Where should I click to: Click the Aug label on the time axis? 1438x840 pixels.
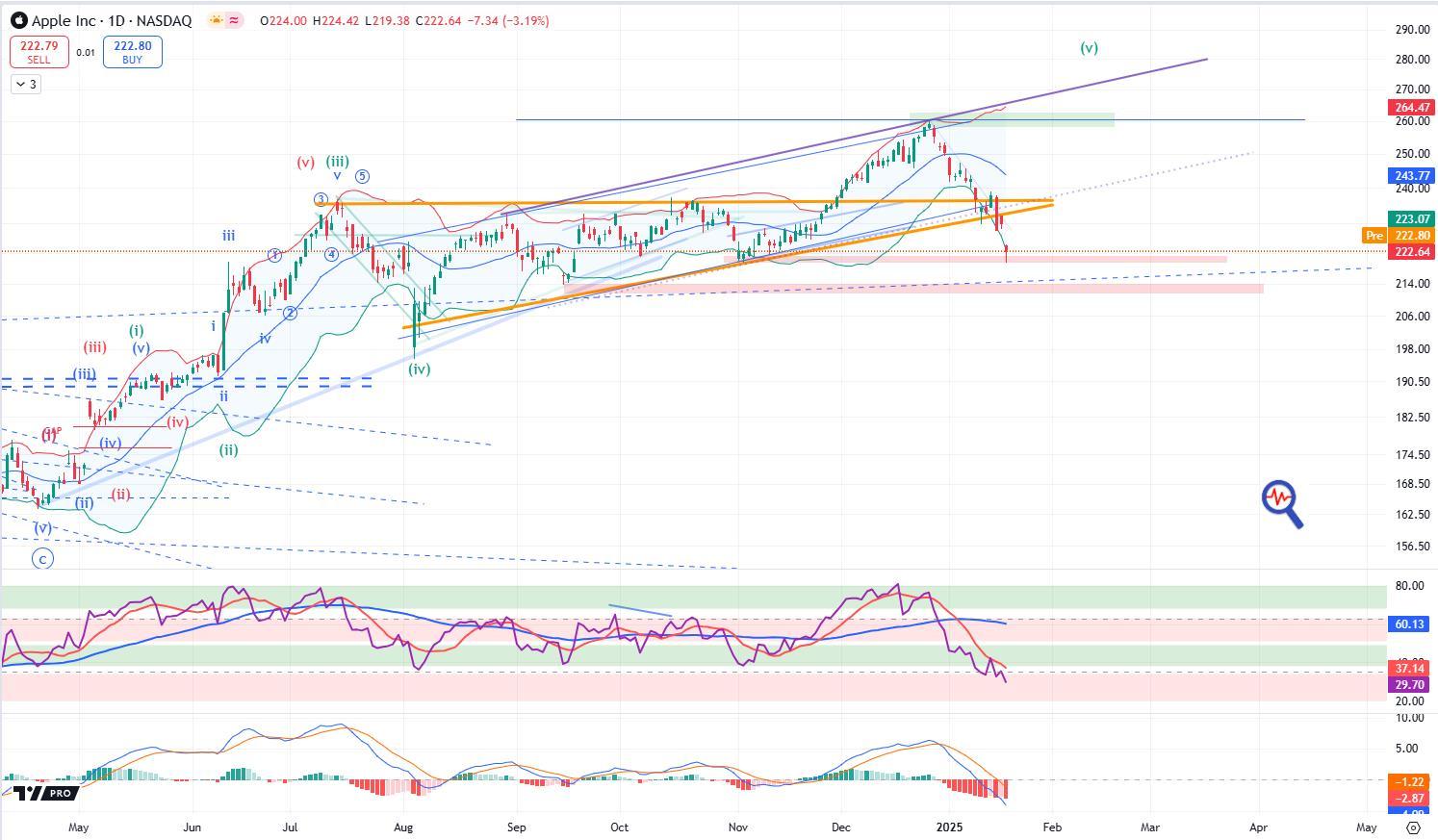click(x=403, y=827)
